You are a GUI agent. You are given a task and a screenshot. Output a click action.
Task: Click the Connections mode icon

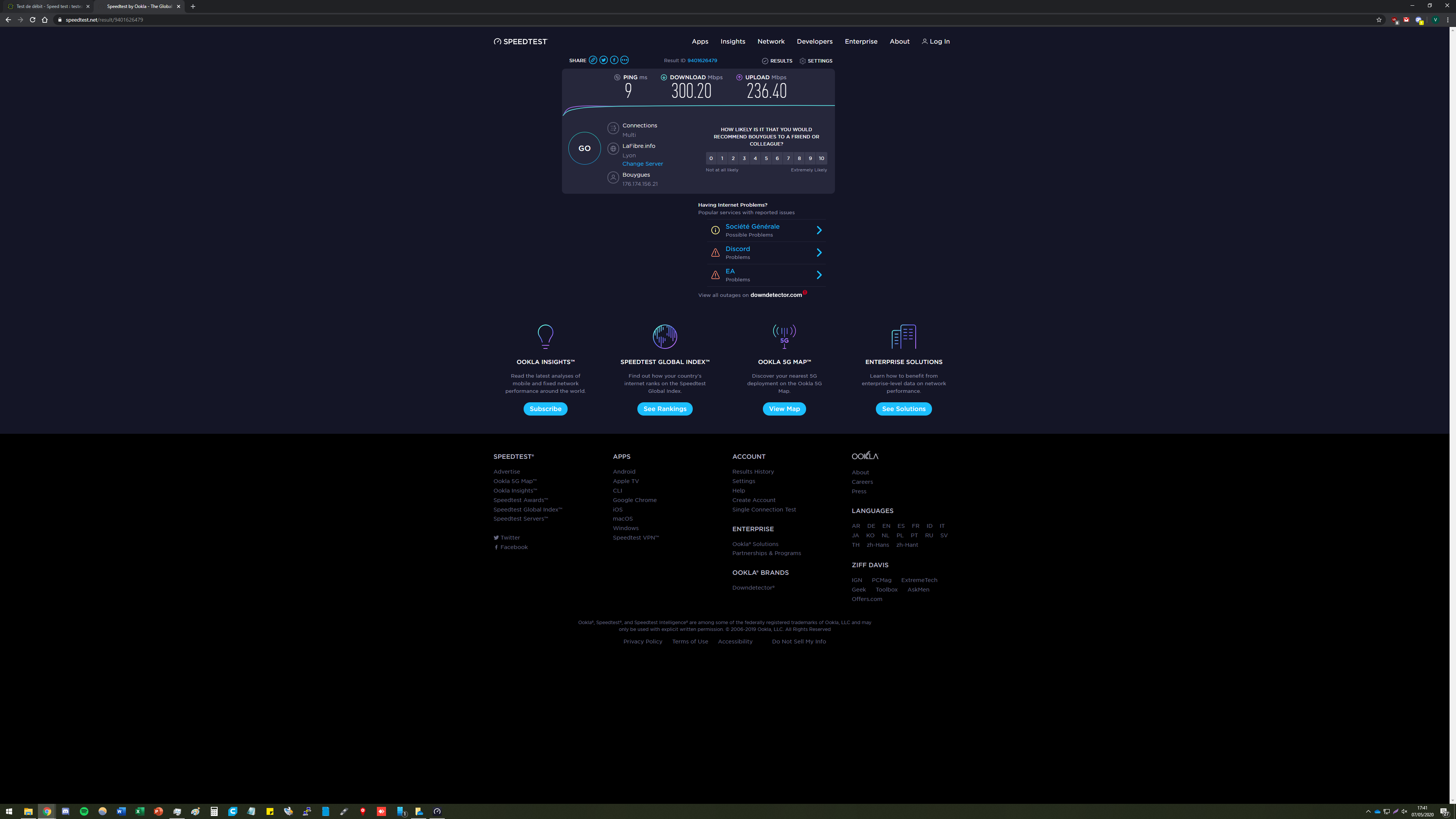[x=613, y=128]
